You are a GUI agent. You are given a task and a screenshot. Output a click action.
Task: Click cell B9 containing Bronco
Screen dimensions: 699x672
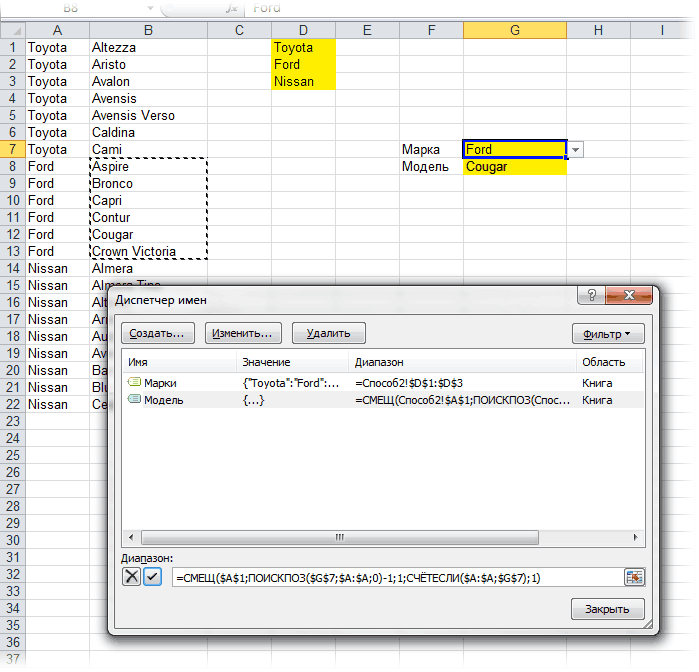click(148, 183)
